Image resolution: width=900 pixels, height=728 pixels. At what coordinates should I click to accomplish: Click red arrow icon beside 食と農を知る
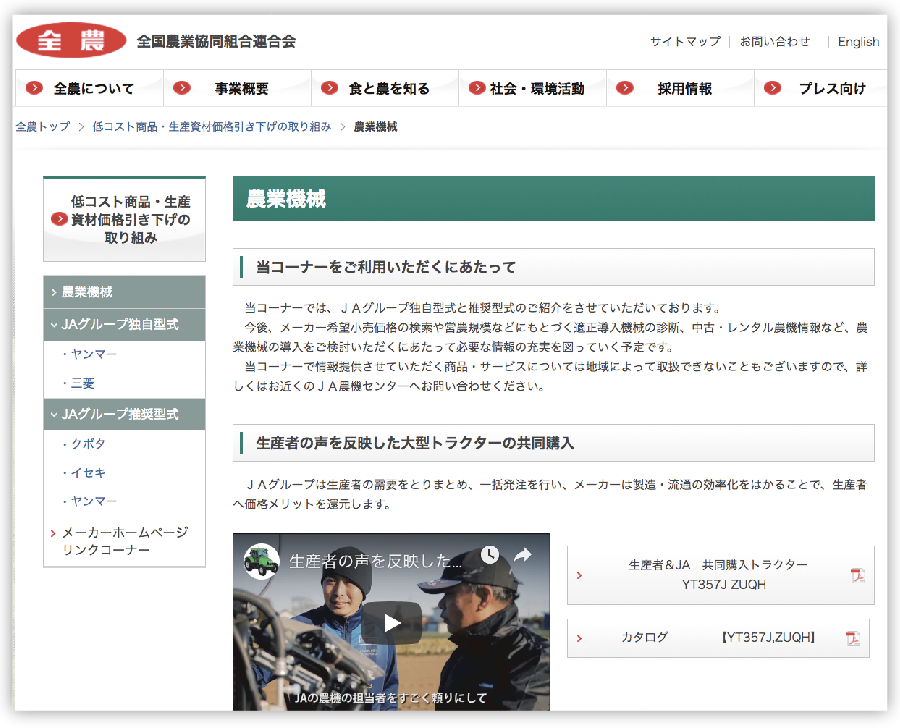329,88
